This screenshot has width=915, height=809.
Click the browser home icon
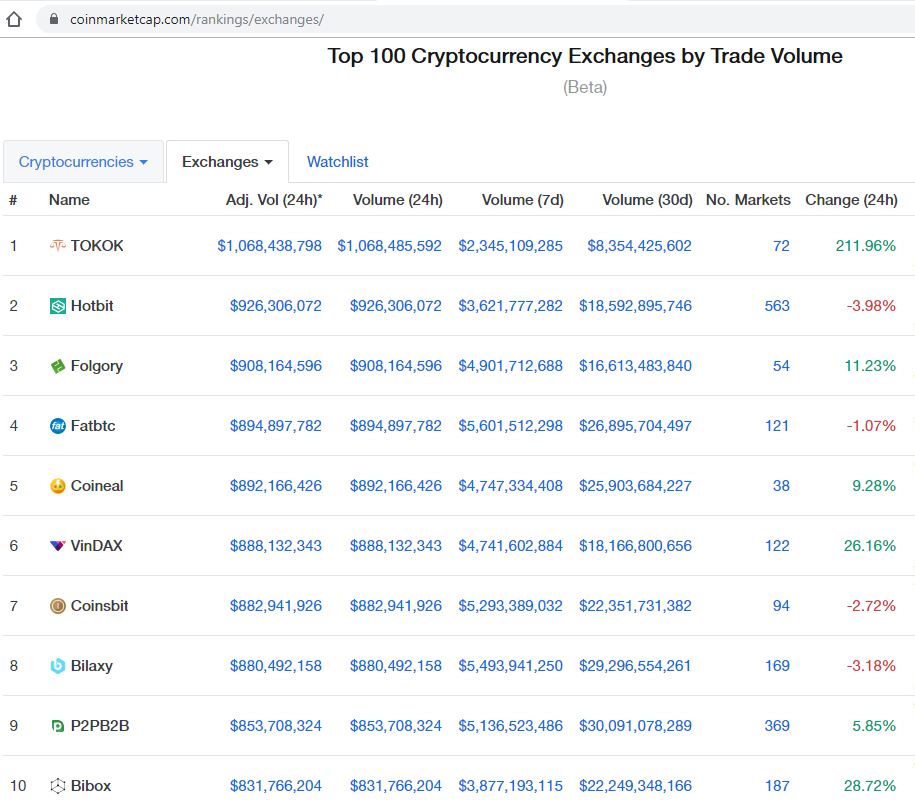tap(14, 19)
